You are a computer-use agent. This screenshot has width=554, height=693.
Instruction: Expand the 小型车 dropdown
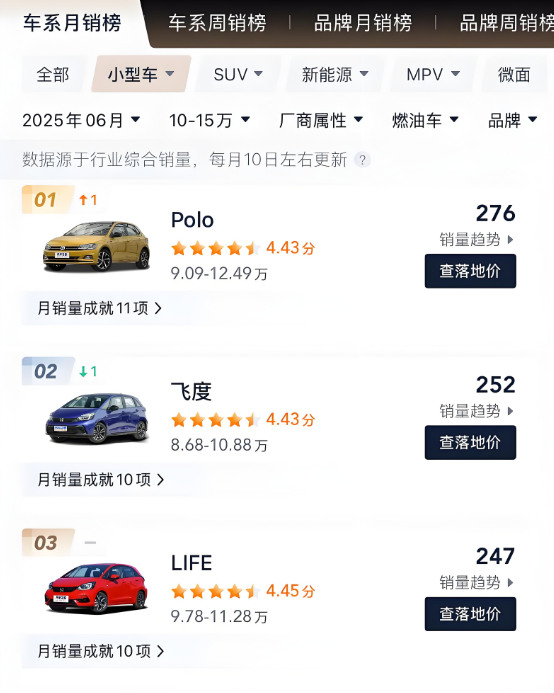click(x=141, y=74)
